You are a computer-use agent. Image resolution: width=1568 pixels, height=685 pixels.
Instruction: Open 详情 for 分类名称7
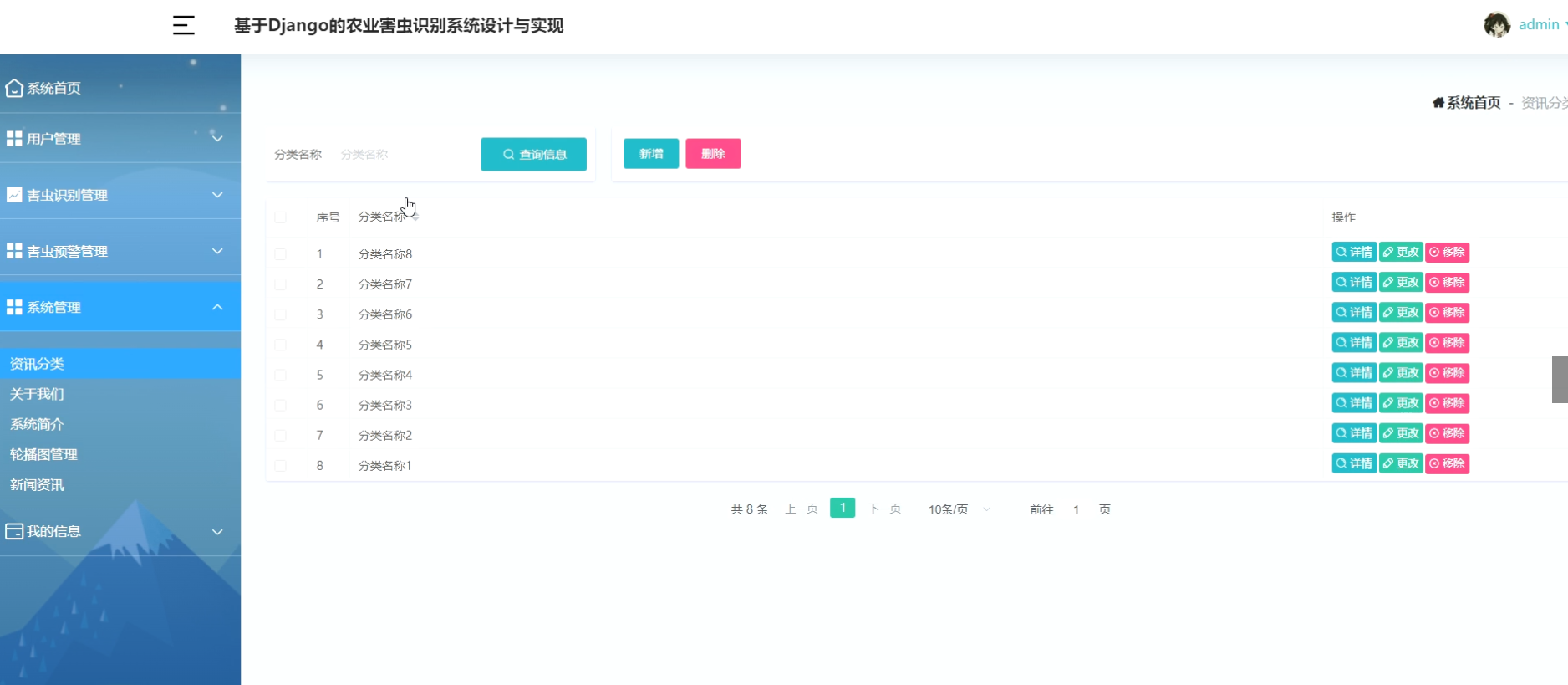point(1354,282)
